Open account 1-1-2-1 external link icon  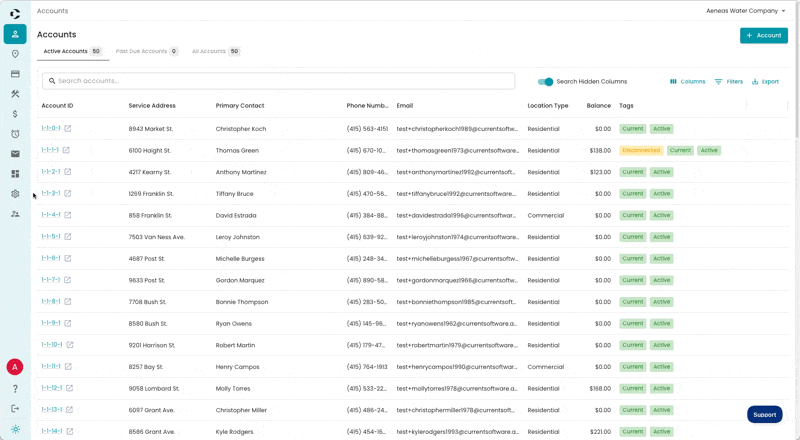point(68,172)
